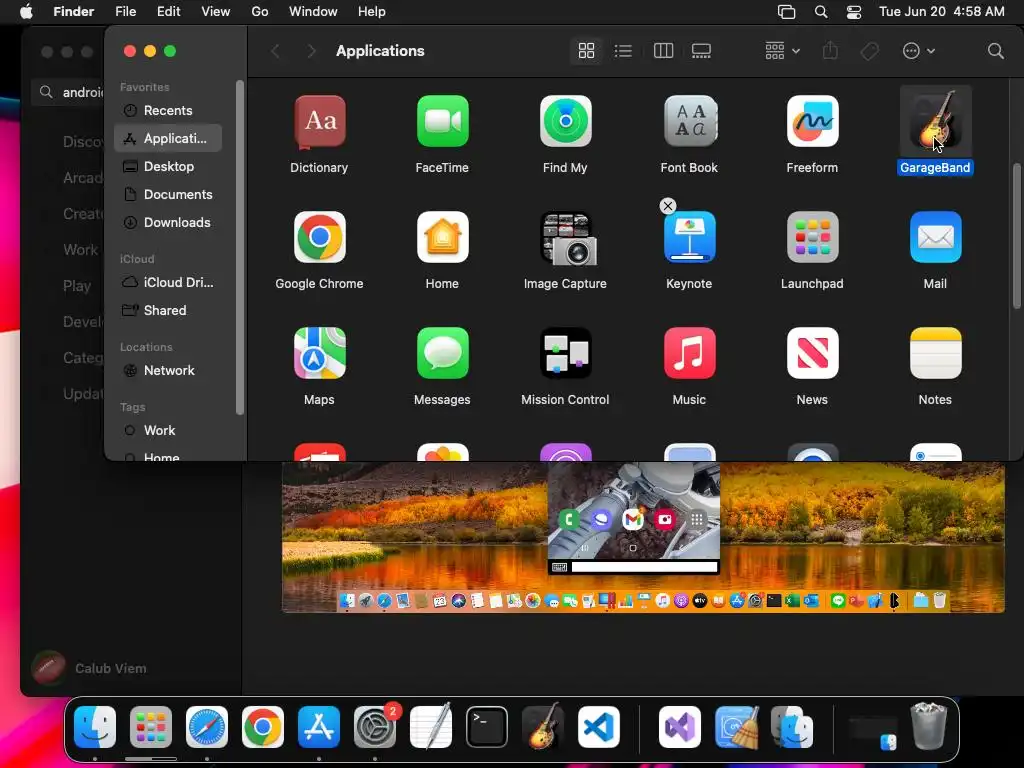Select the Work tag in sidebar
This screenshot has width=1024, height=768.
coord(168,430)
